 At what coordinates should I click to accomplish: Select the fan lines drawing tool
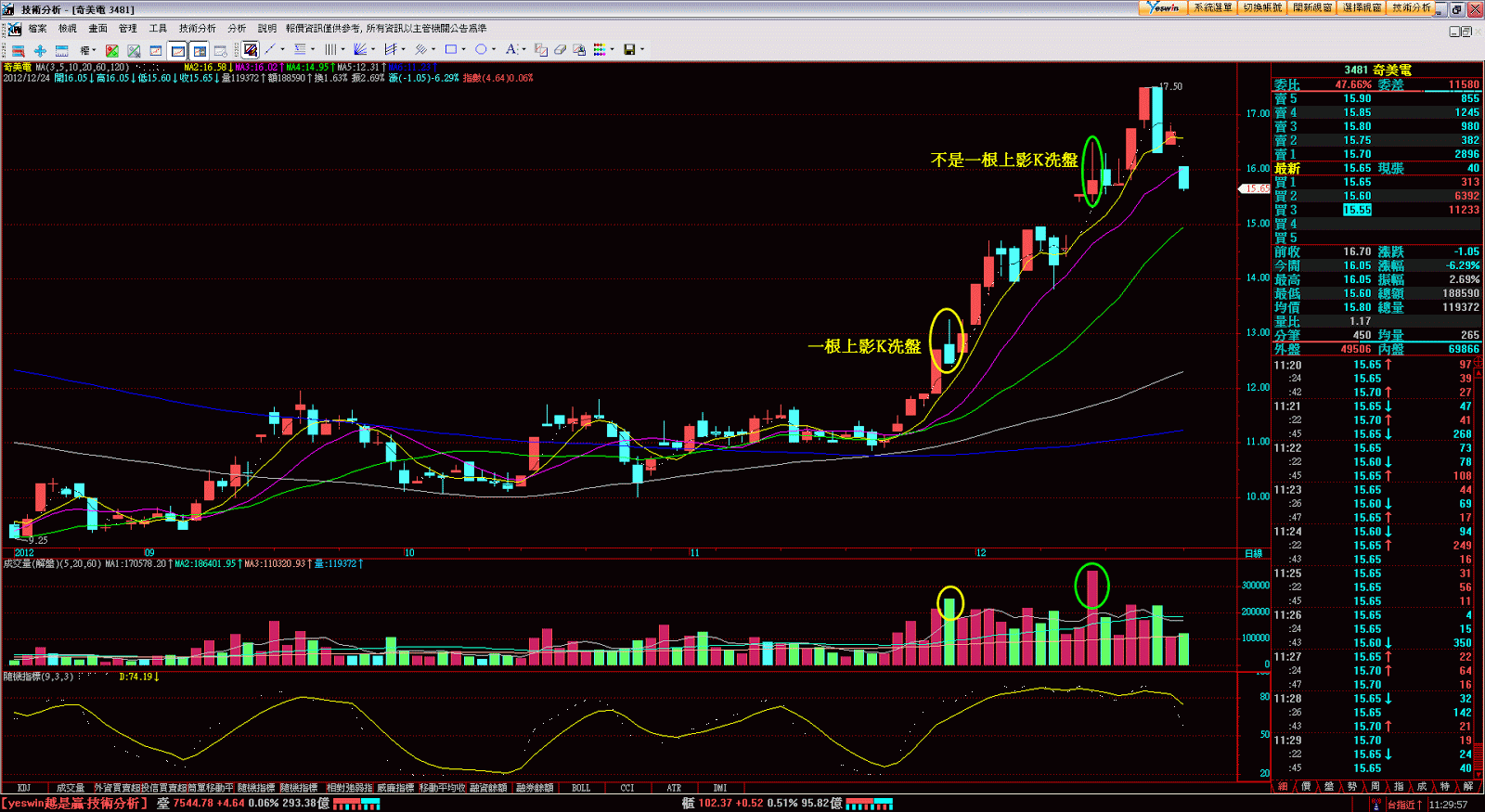point(360,50)
